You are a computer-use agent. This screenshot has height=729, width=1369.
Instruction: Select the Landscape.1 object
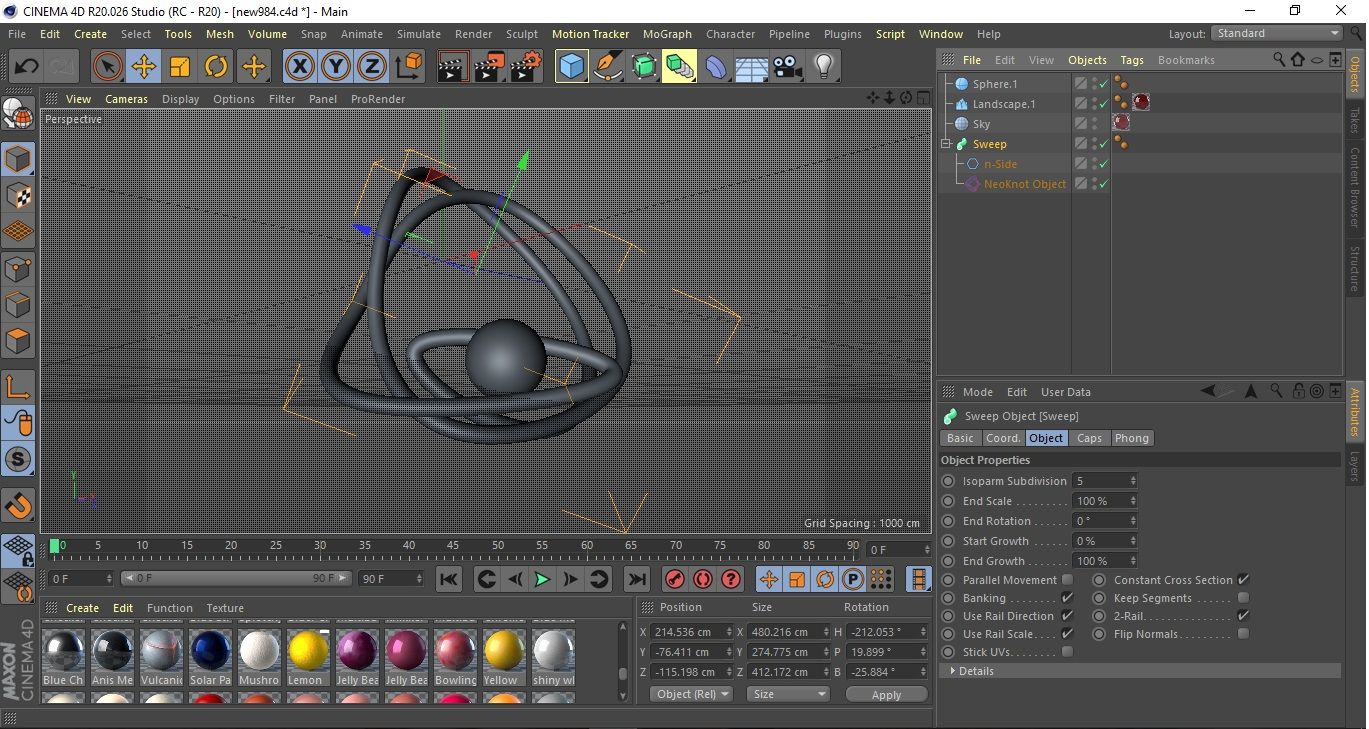point(1003,104)
